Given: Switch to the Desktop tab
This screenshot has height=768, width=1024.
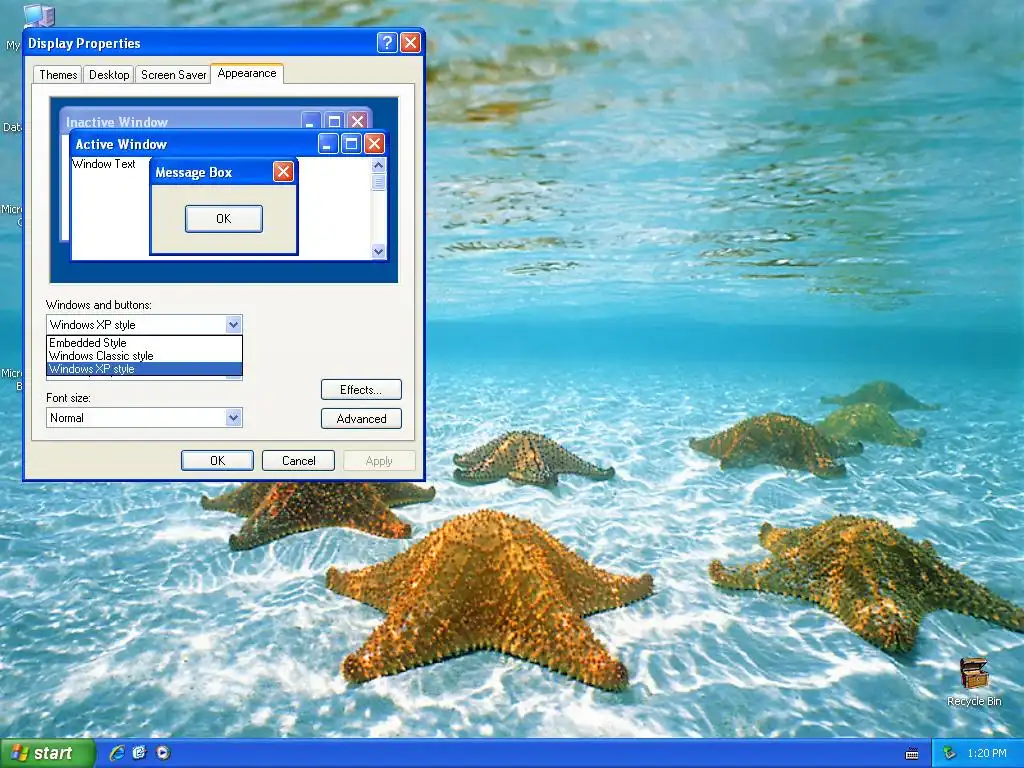Looking at the screenshot, I should click(109, 74).
